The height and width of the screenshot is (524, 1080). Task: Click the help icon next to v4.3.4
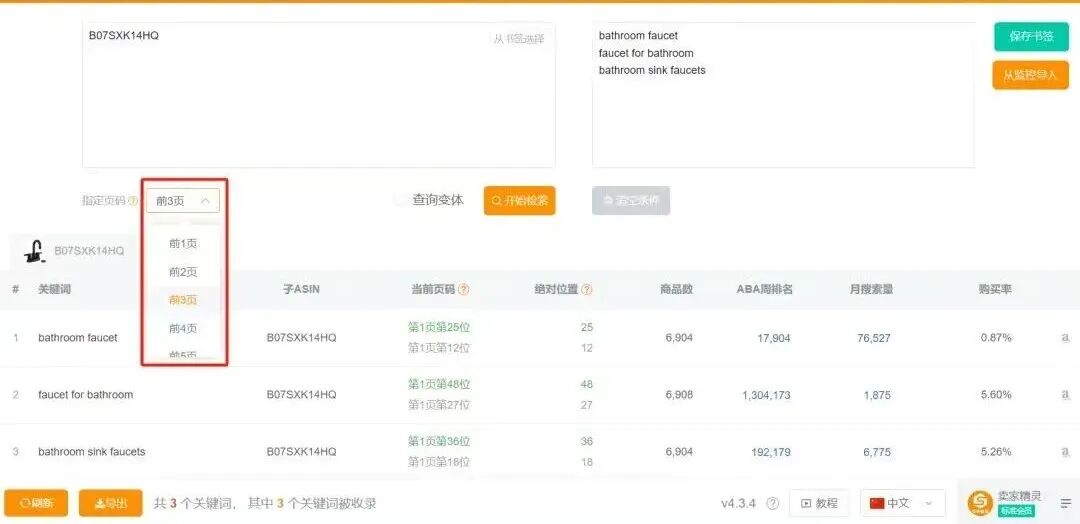point(773,503)
